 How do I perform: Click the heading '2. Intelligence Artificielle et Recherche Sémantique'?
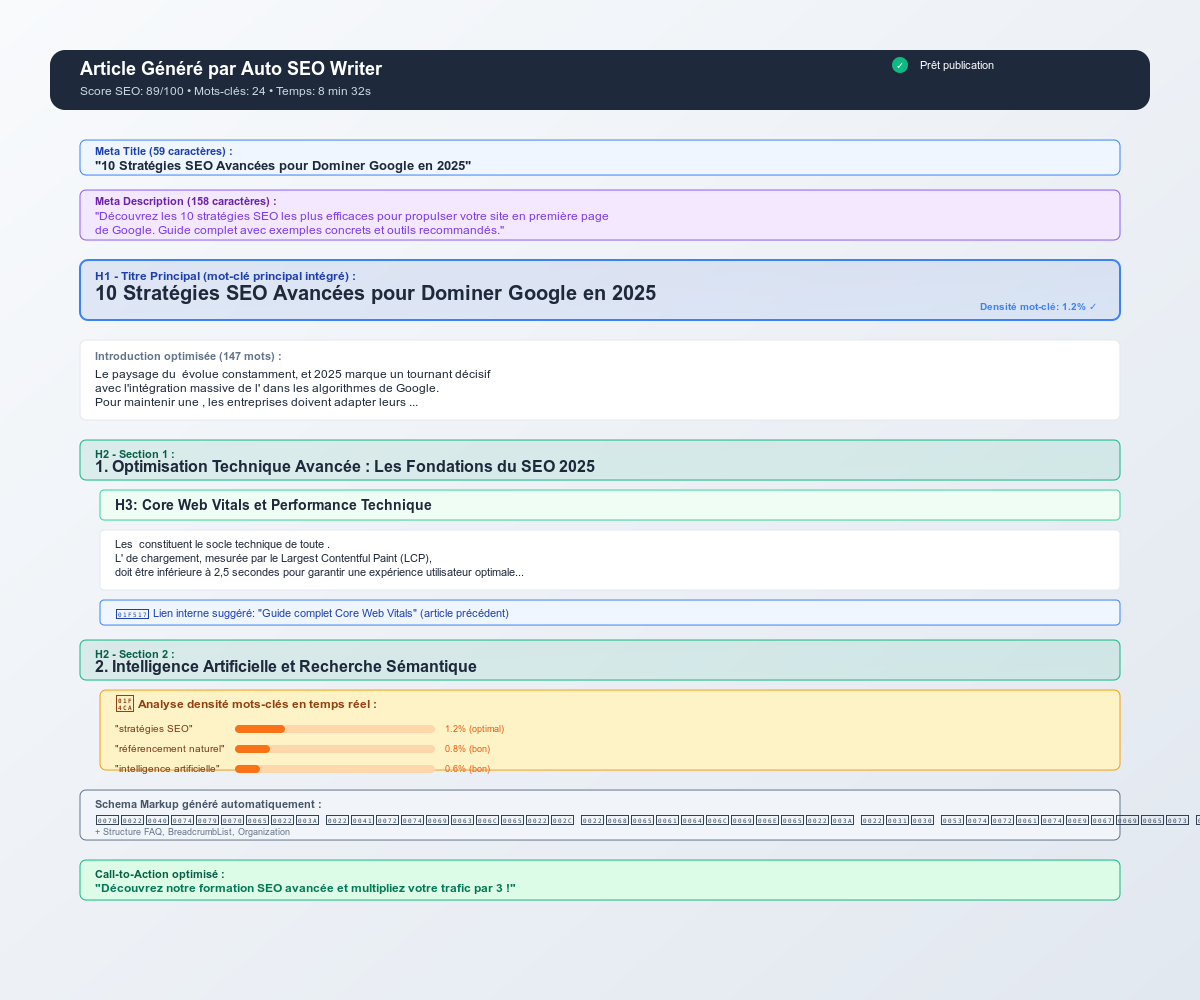(286, 666)
